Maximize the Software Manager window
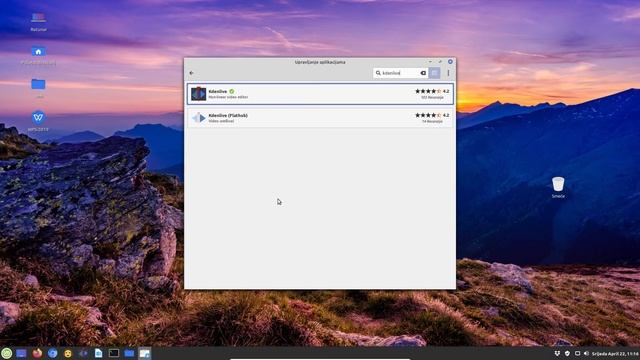 coord(440,62)
